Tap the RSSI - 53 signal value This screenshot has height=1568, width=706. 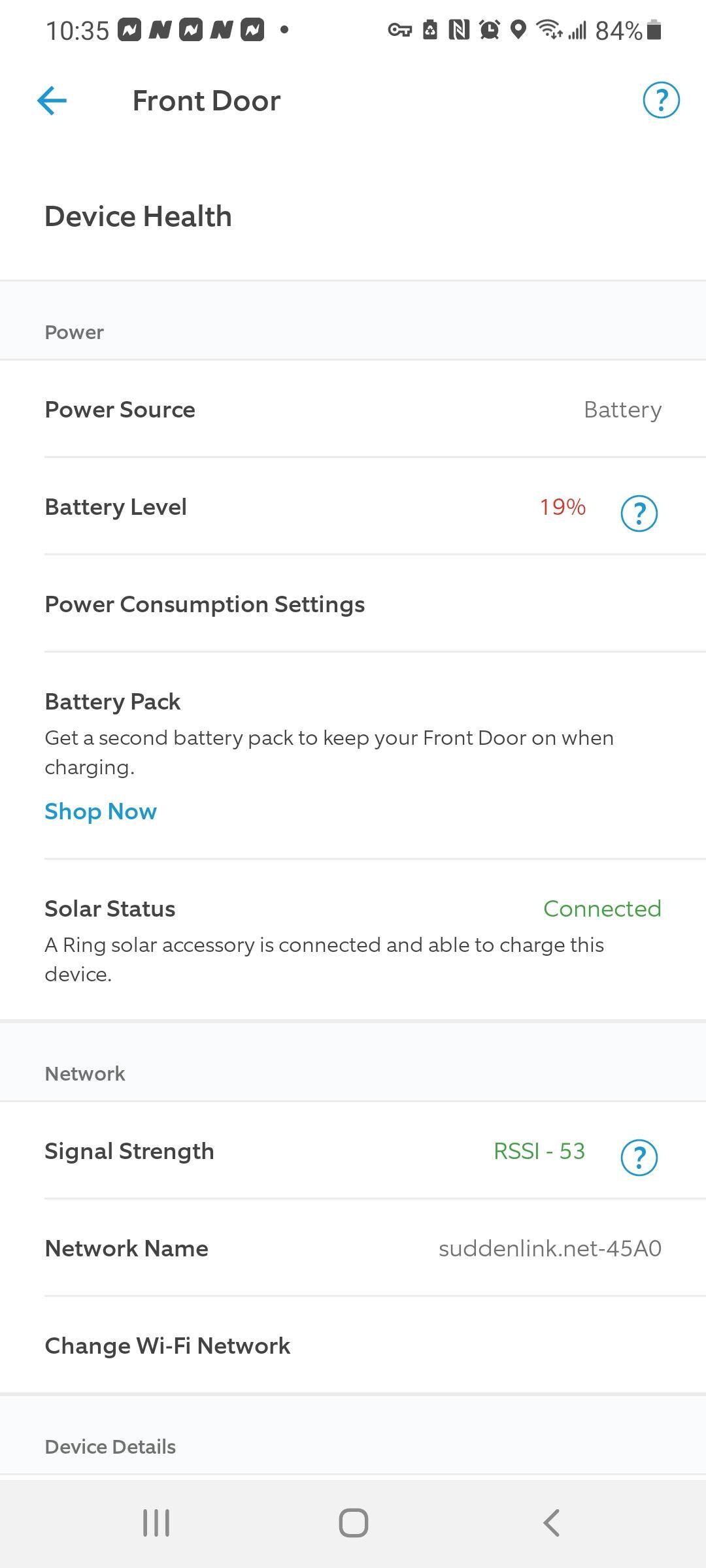pyautogui.click(x=539, y=1151)
